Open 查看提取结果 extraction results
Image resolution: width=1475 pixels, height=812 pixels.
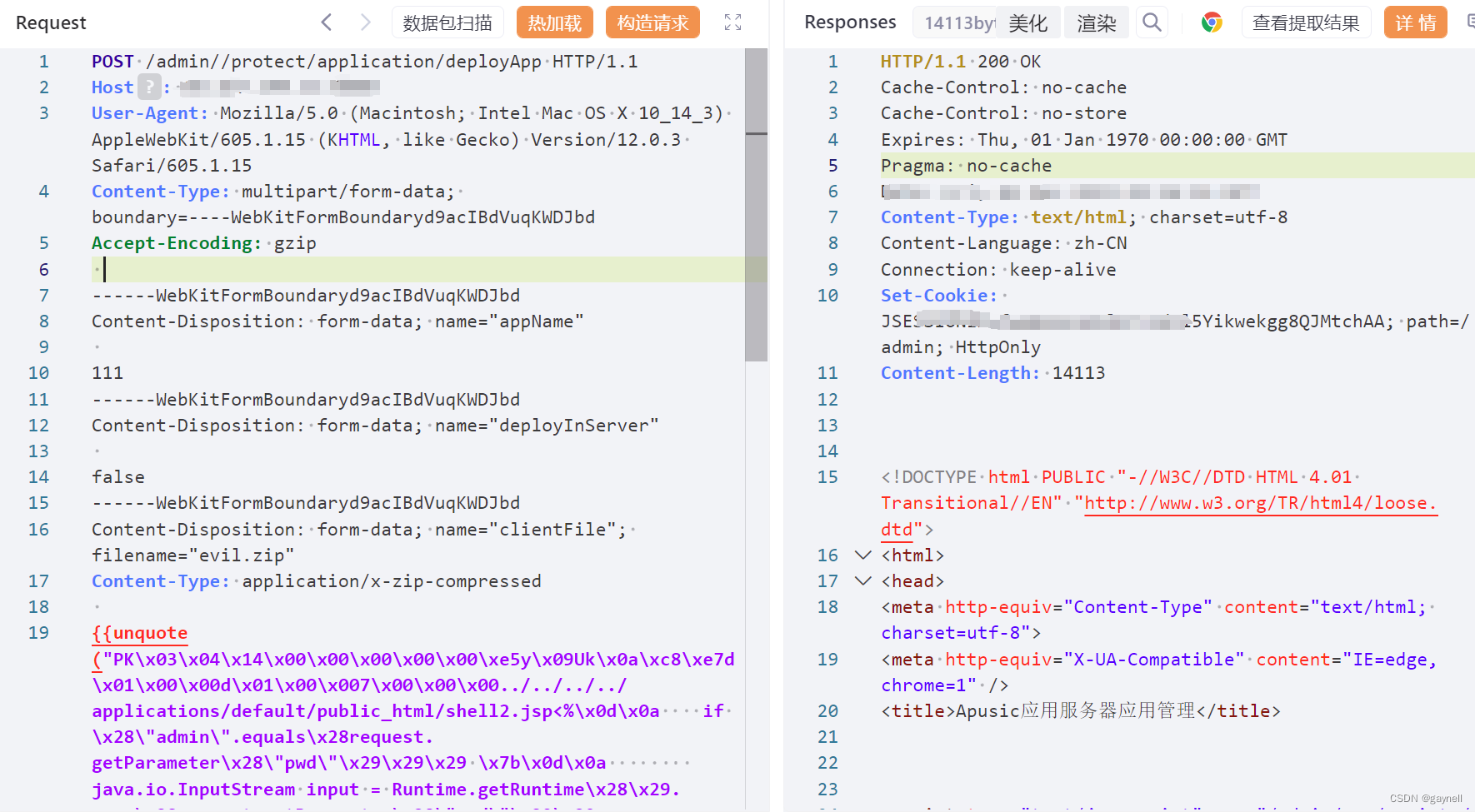click(x=1306, y=22)
